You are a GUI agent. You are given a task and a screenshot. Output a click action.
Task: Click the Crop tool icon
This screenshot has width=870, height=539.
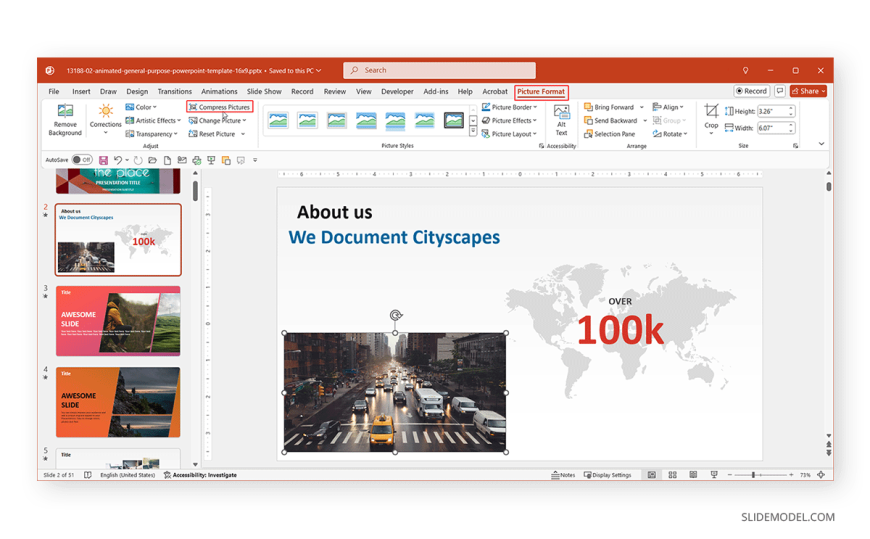click(x=711, y=110)
